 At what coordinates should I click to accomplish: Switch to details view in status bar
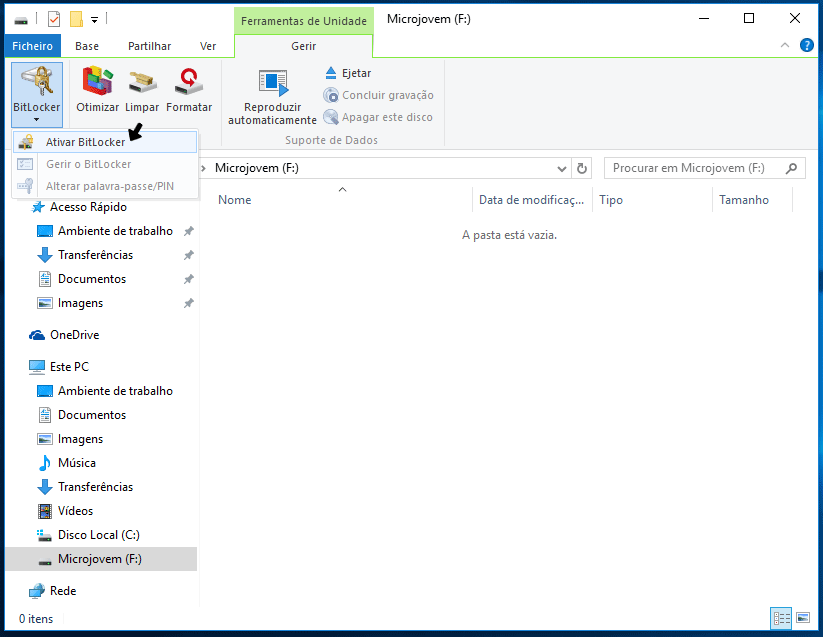781,618
